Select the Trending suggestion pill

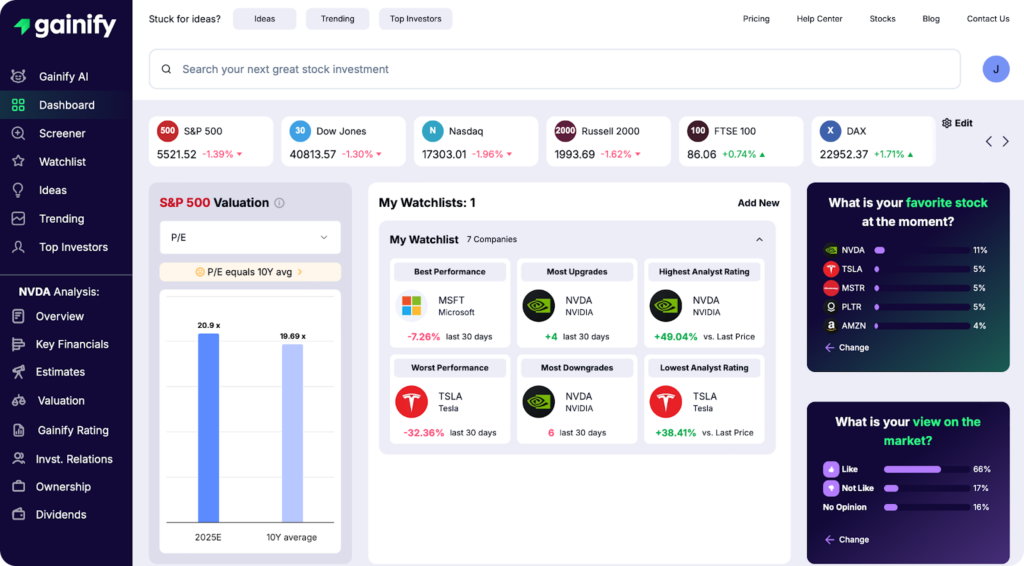pos(338,19)
